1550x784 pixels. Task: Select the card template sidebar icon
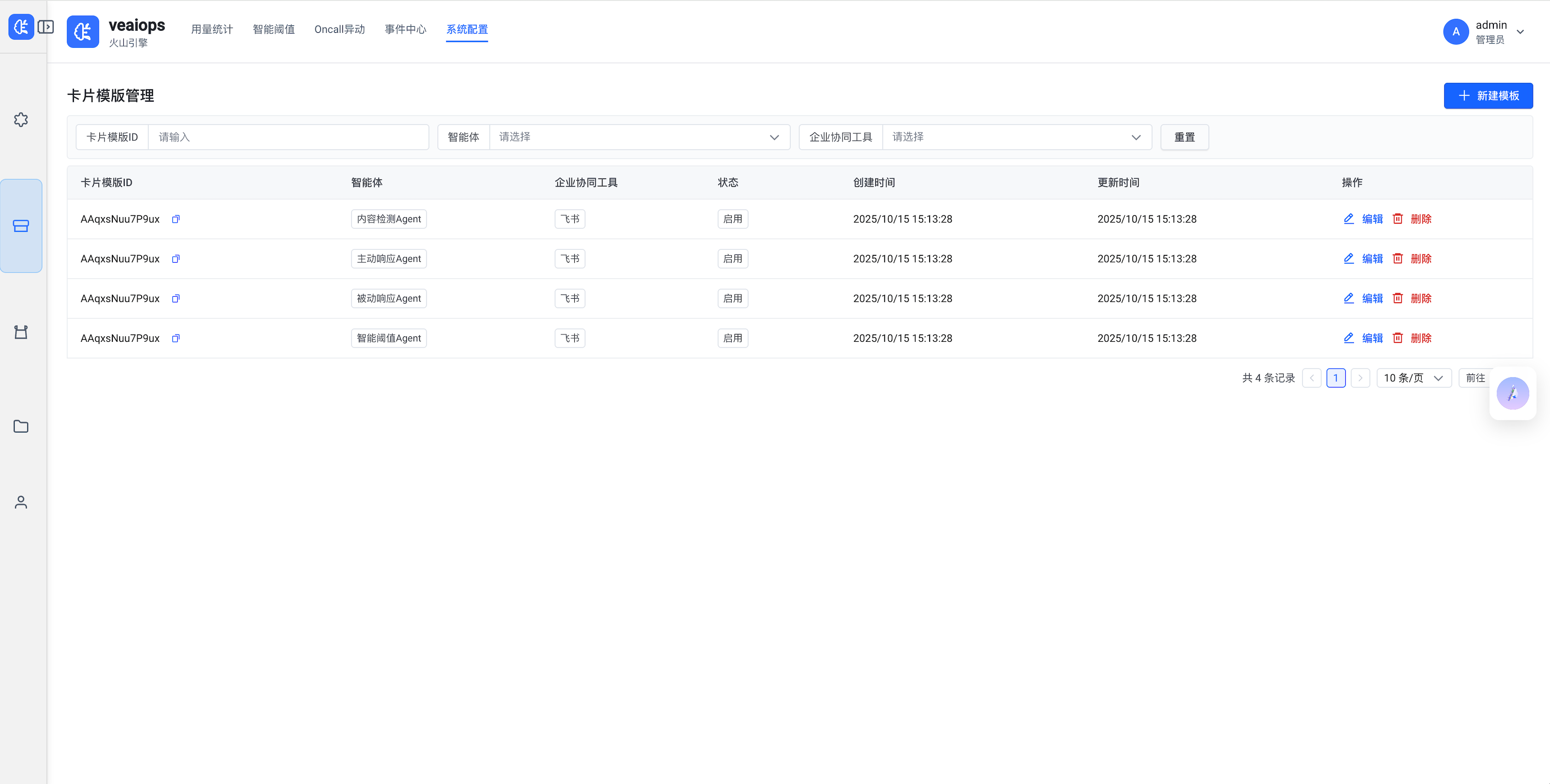point(21,225)
